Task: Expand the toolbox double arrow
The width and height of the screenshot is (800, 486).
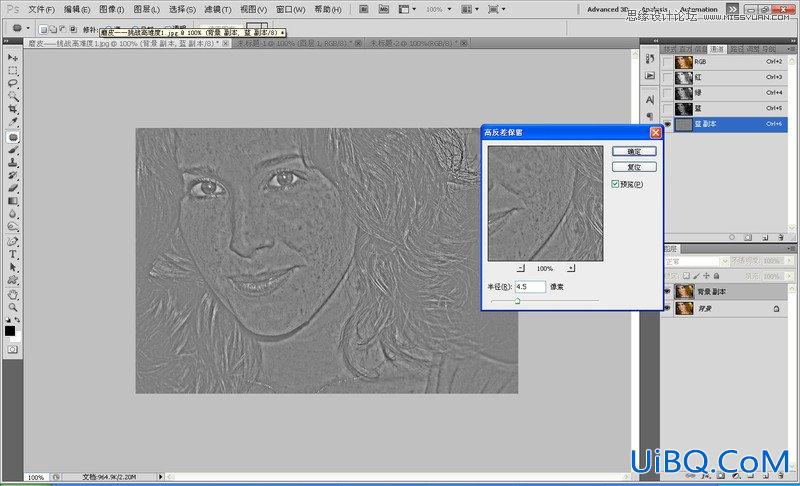Action: click(6, 41)
